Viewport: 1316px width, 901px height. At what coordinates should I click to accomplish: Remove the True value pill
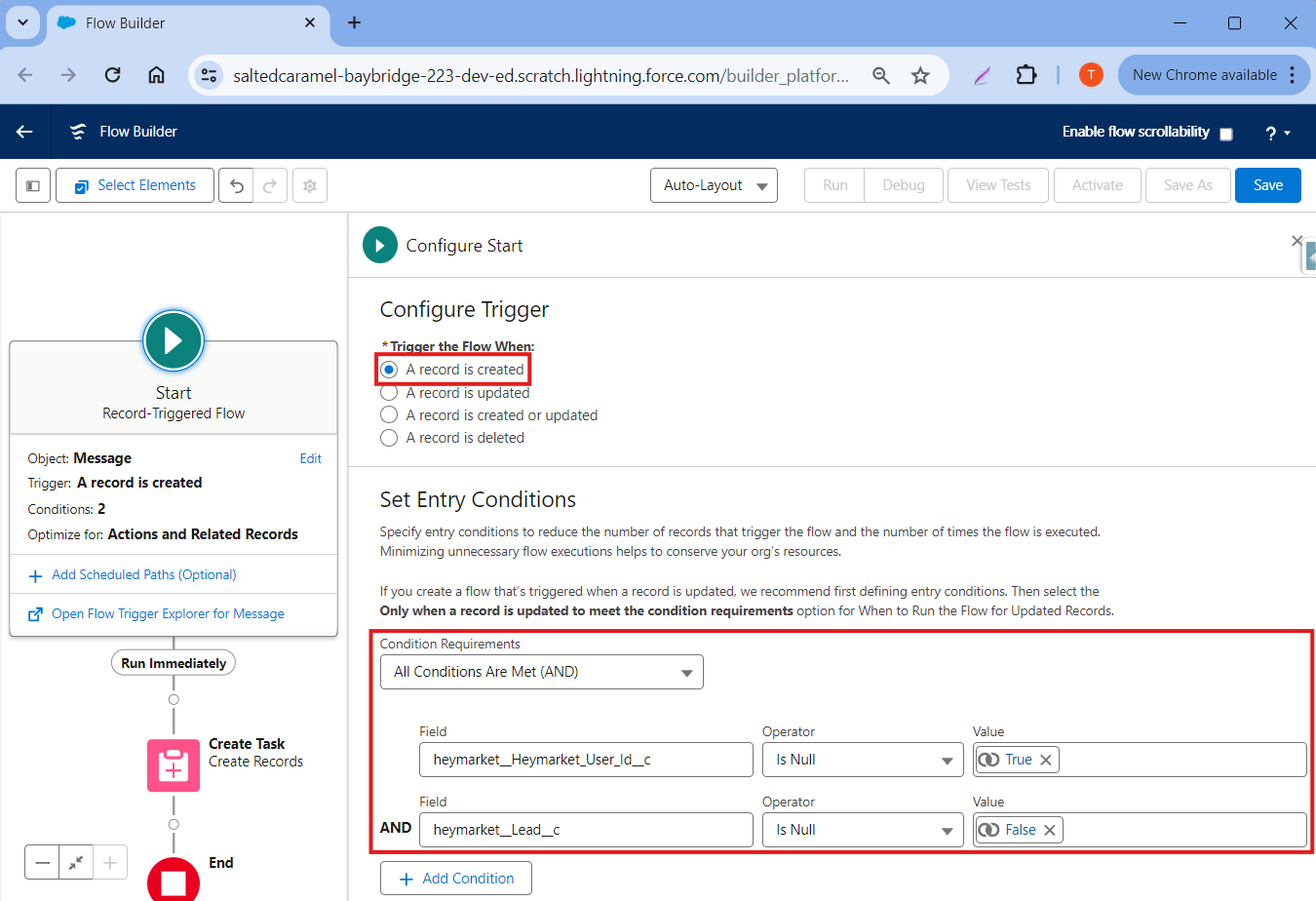(x=1046, y=760)
